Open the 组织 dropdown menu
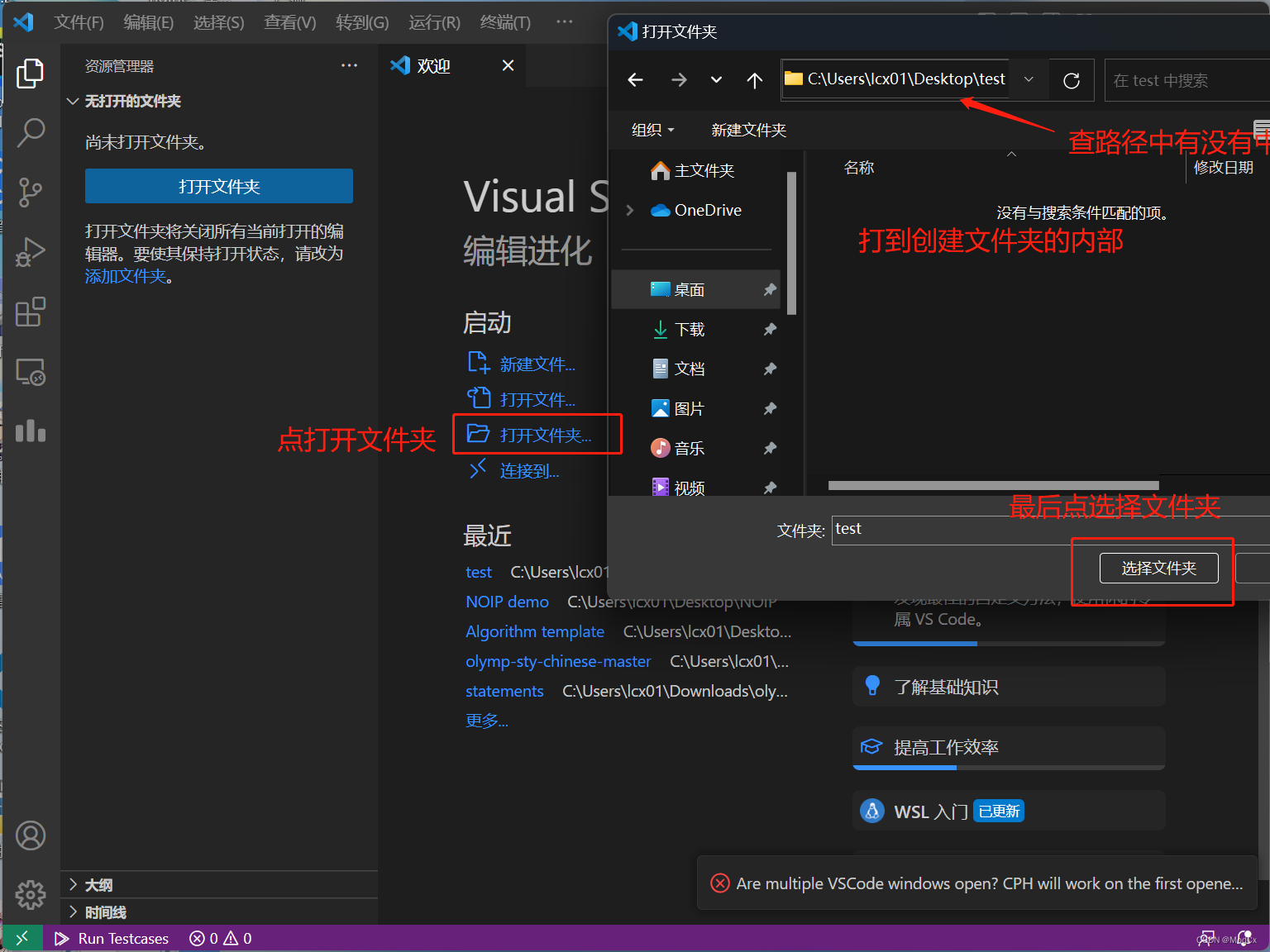This screenshot has height=952, width=1270. tap(652, 130)
